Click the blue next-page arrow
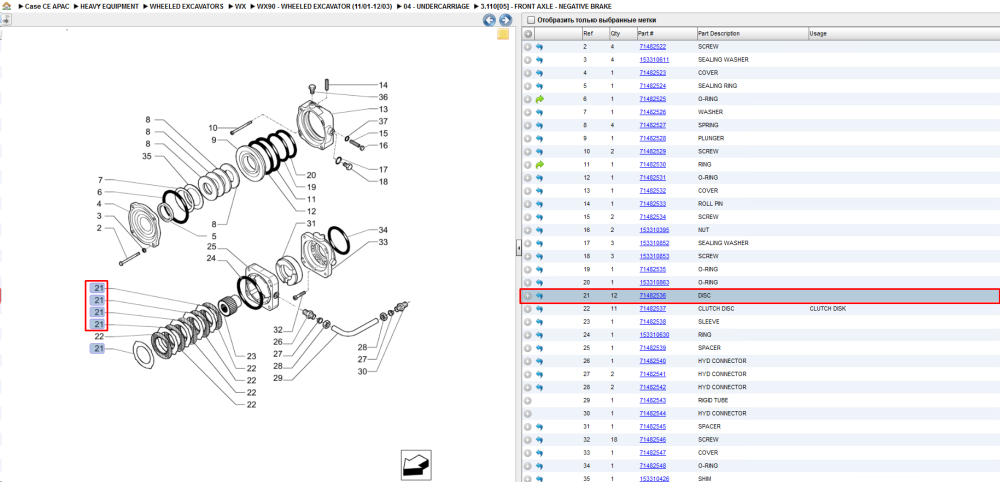 (504, 20)
